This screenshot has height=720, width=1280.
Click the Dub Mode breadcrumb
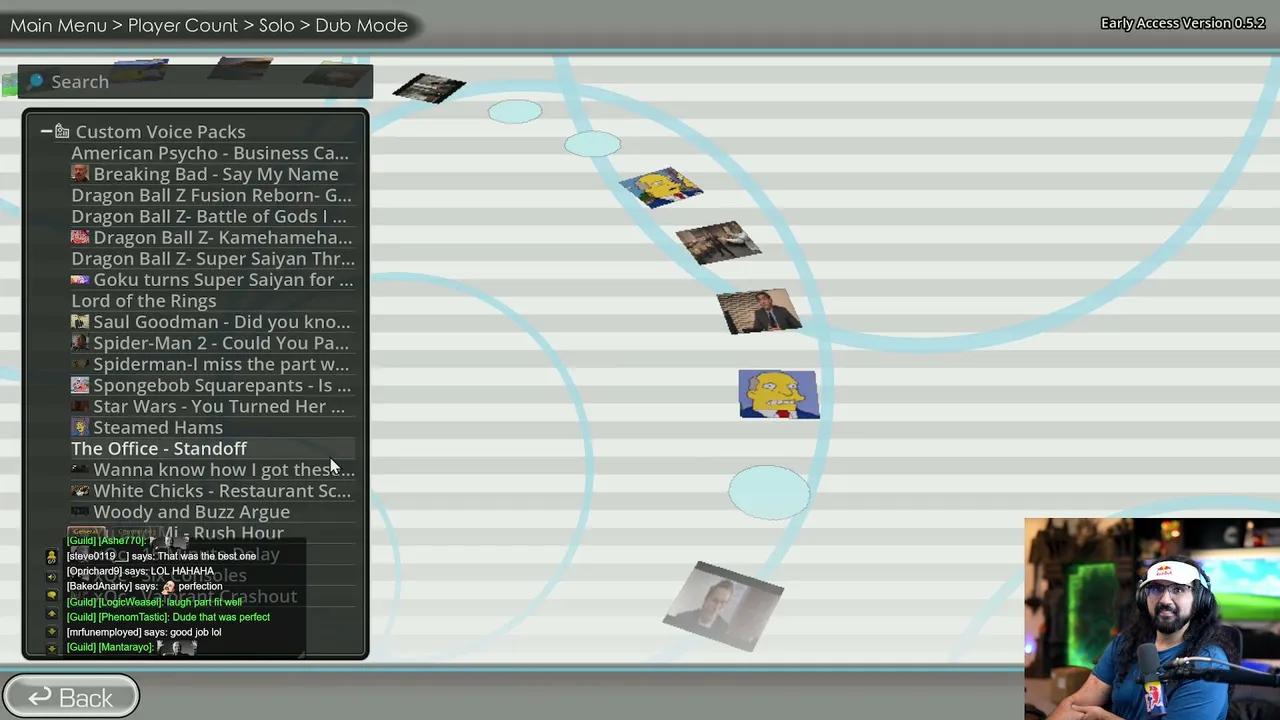click(x=361, y=25)
